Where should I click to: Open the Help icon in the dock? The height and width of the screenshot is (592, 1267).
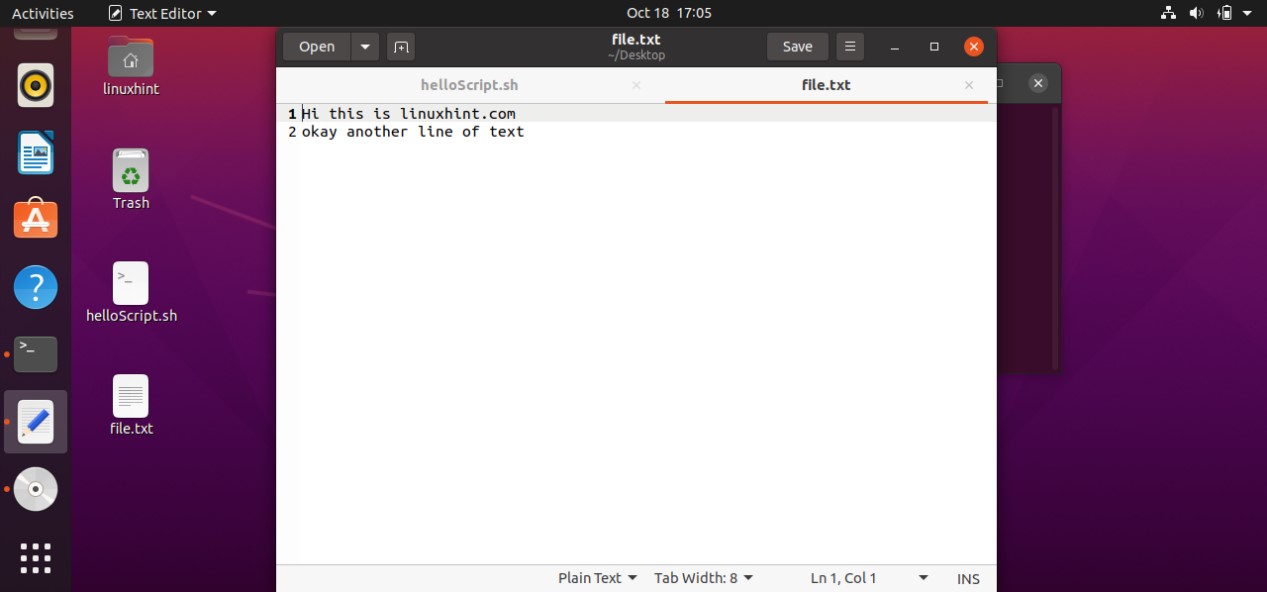36,287
